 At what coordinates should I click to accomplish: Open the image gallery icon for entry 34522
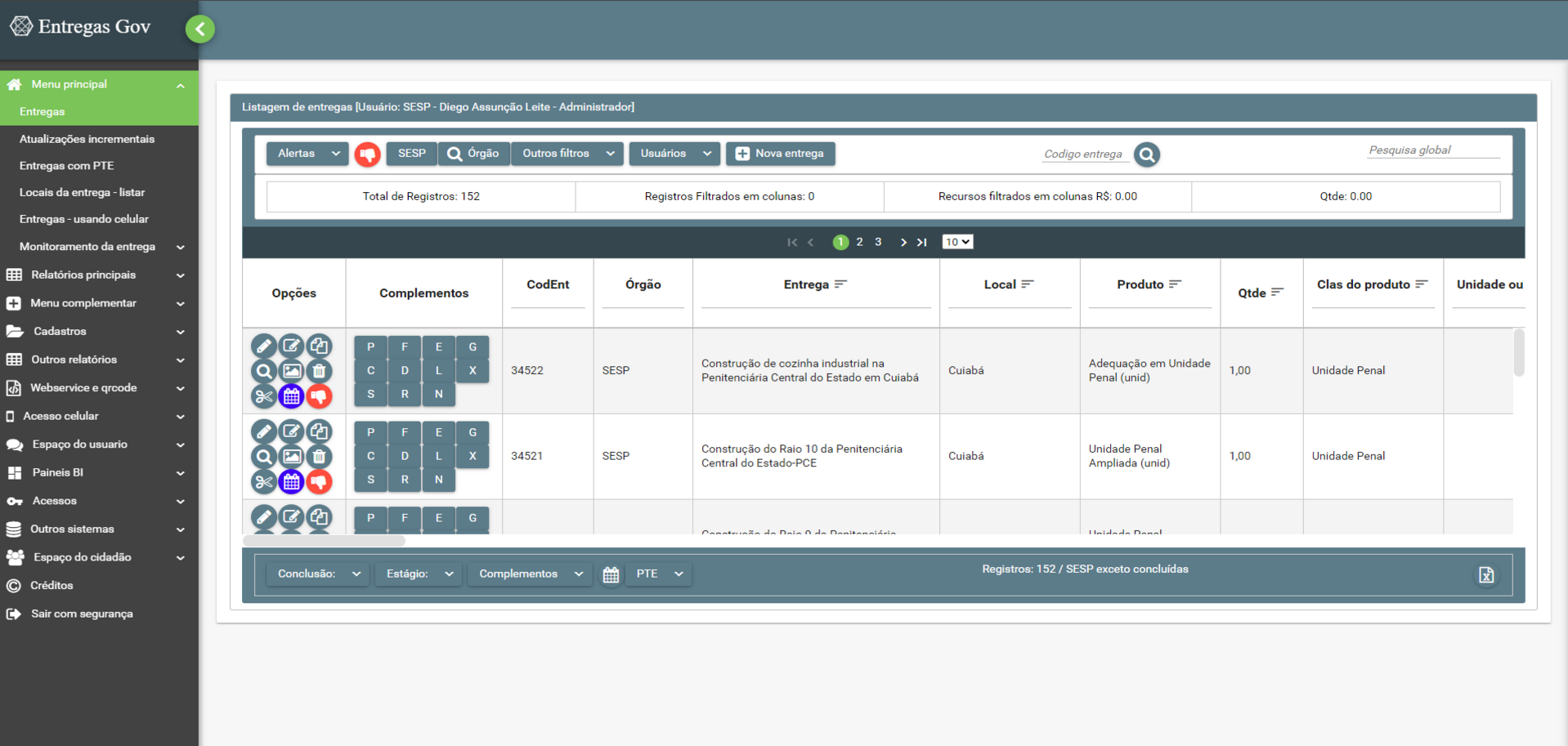(291, 371)
